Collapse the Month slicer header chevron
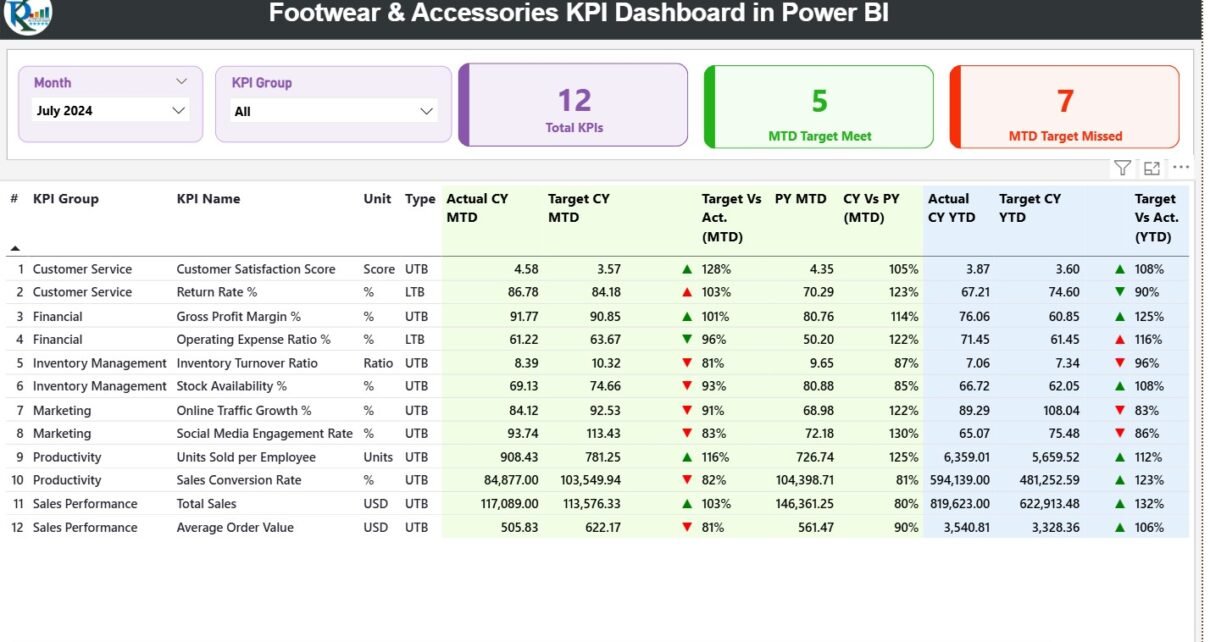The width and height of the screenshot is (1210, 642). pyautogui.click(x=181, y=82)
